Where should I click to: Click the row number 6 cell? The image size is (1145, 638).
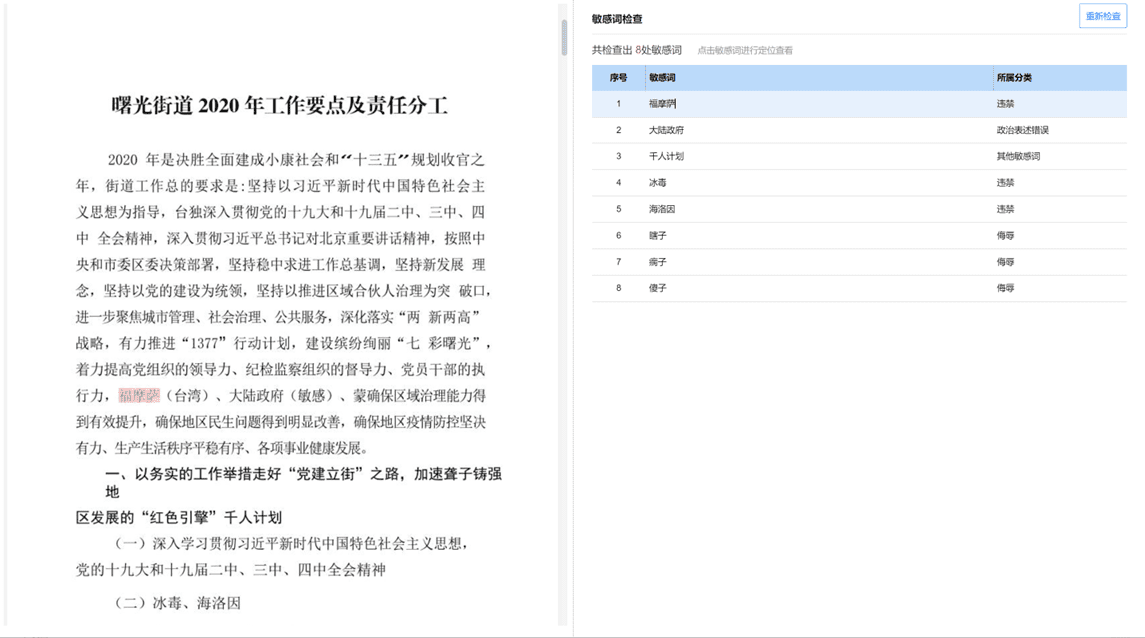tap(619, 235)
